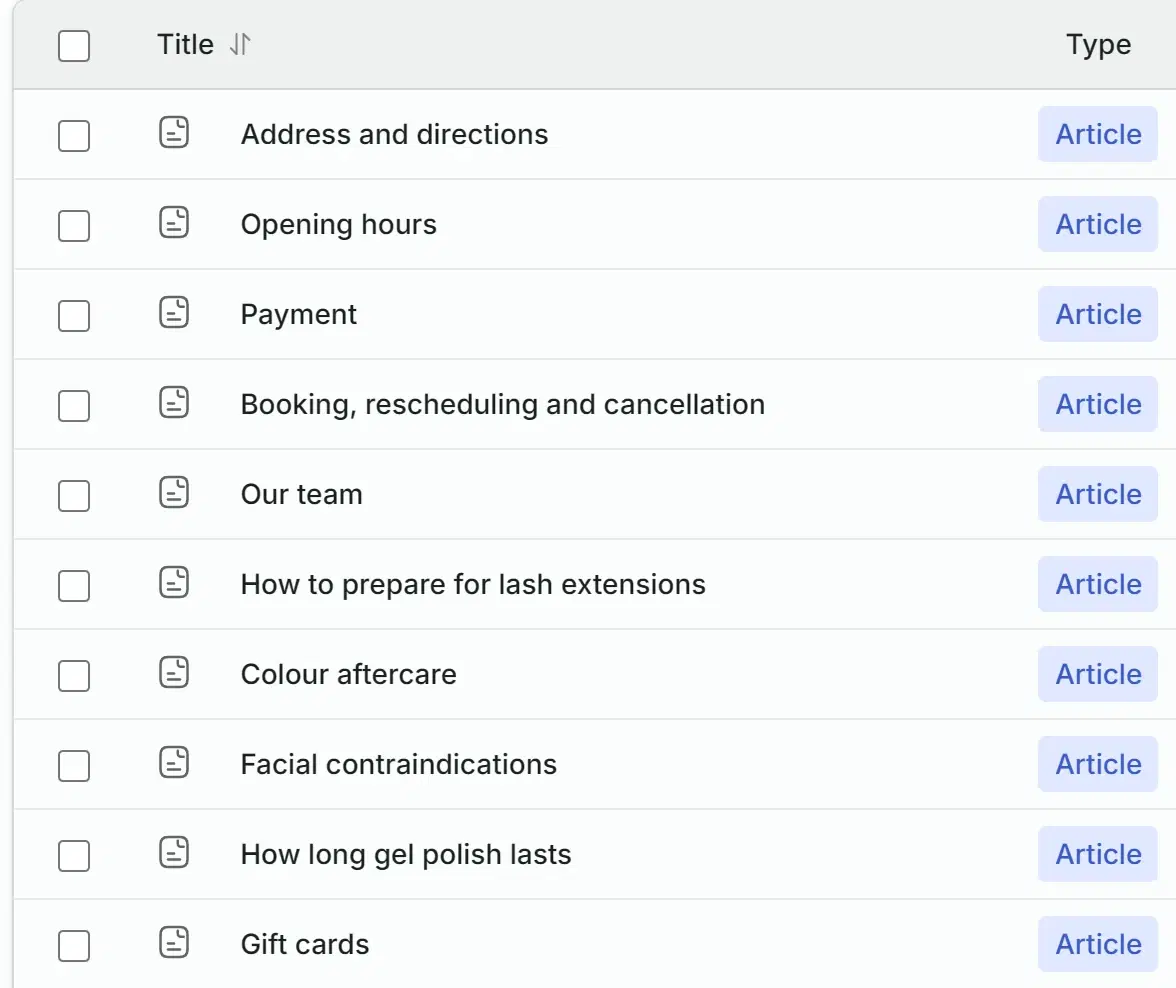Tick the How long gel polish lasts checkbox
Image resolution: width=1176 pixels, height=988 pixels.
pyautogui.click(x=74, y=856)
